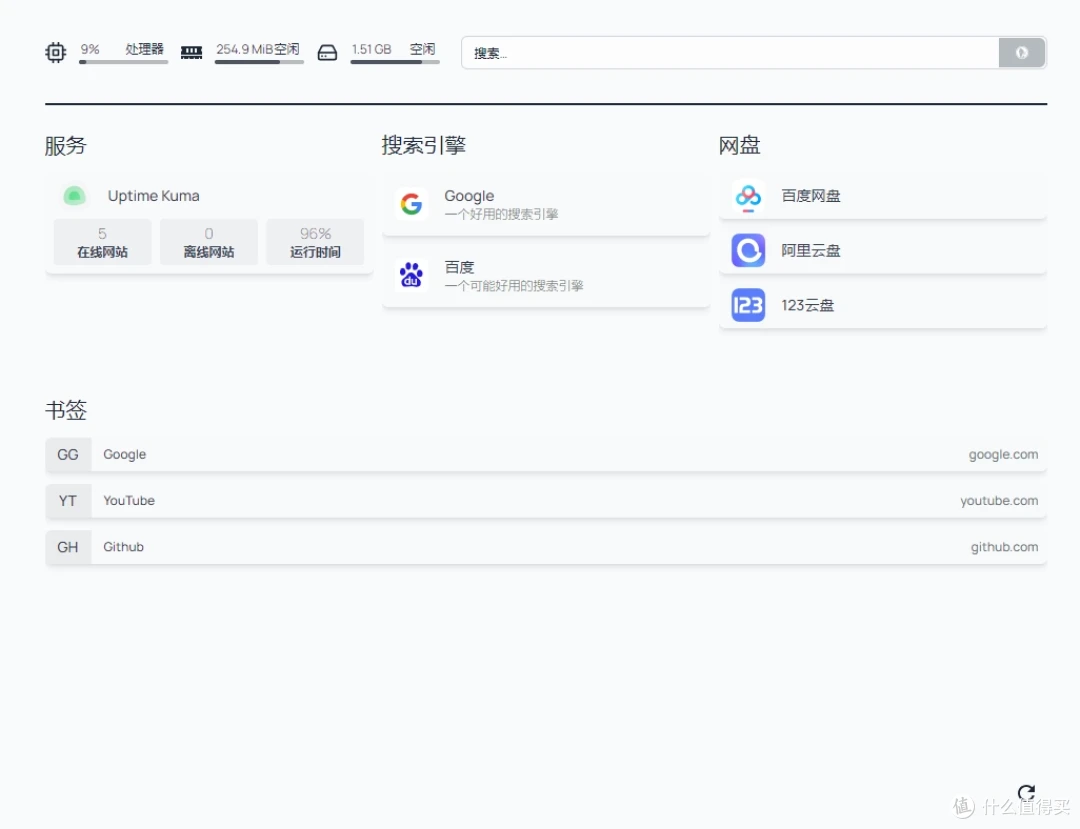1080x829 pixels.
Task: Focus the 搜索 input field
Action: [x=730, y=53]
